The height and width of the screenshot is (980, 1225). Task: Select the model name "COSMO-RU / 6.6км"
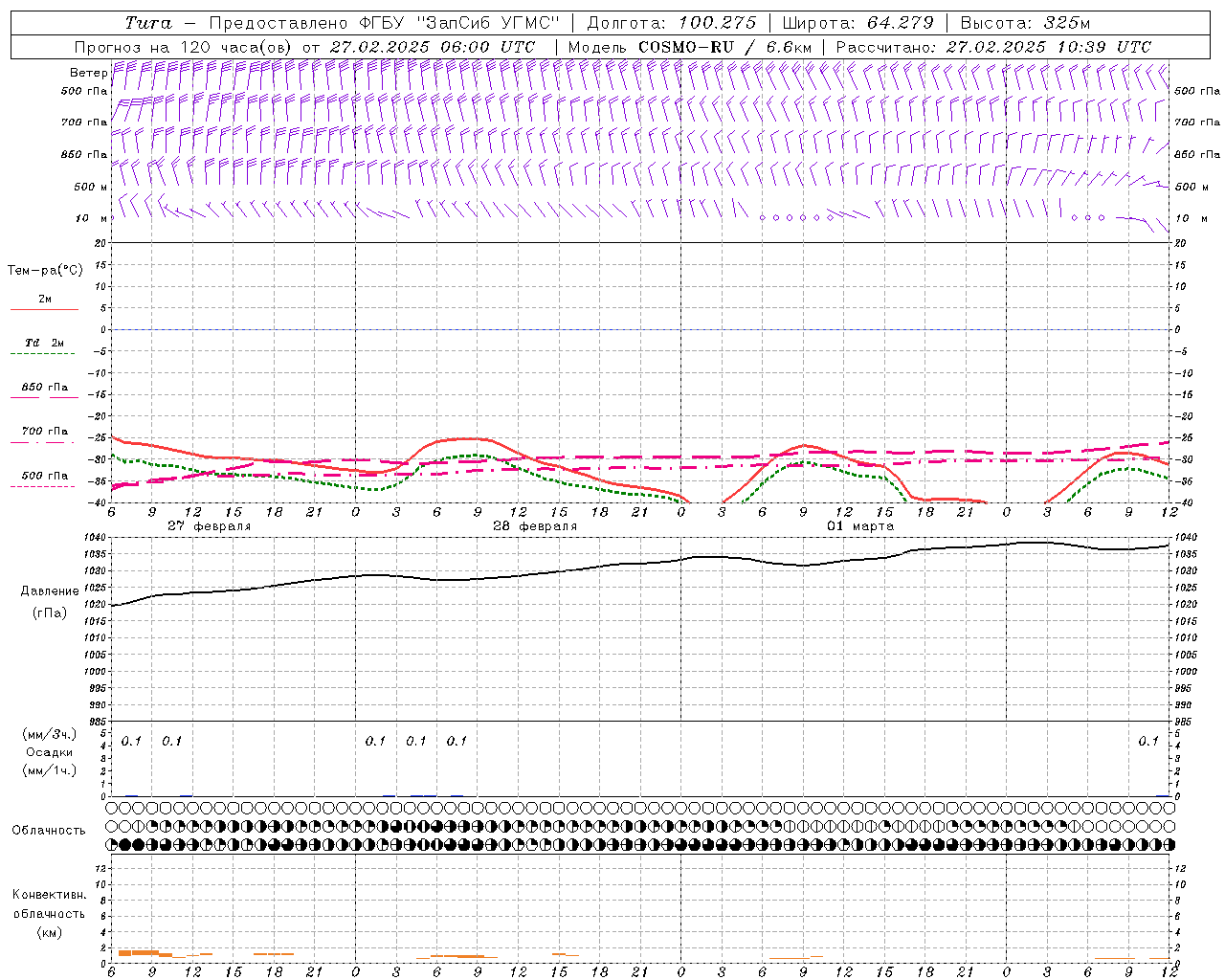coord(724,47)
